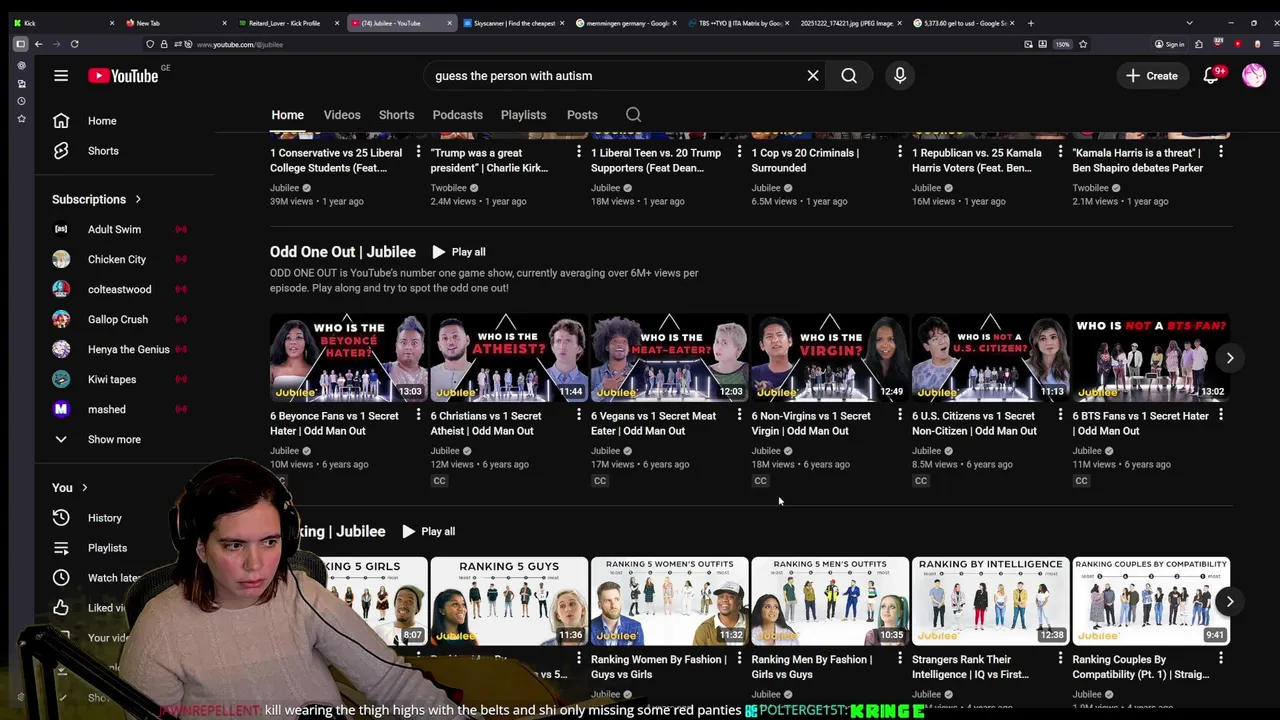Open Shorts from the sidebar
The image size is (1280, 720).
(102, 151)
